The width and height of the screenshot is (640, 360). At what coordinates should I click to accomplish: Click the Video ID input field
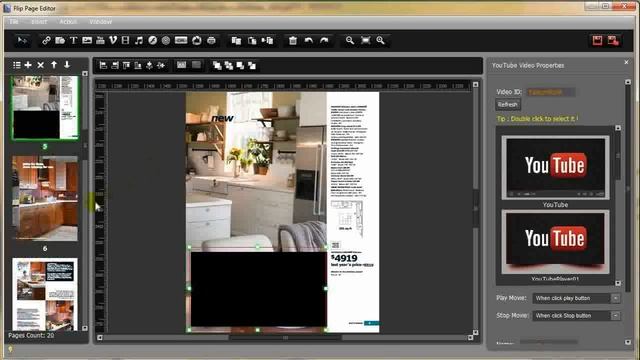[551, 92]
